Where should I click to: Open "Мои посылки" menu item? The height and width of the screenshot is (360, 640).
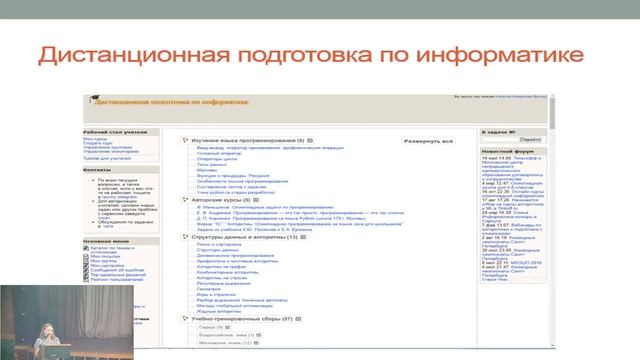(105, 256)
